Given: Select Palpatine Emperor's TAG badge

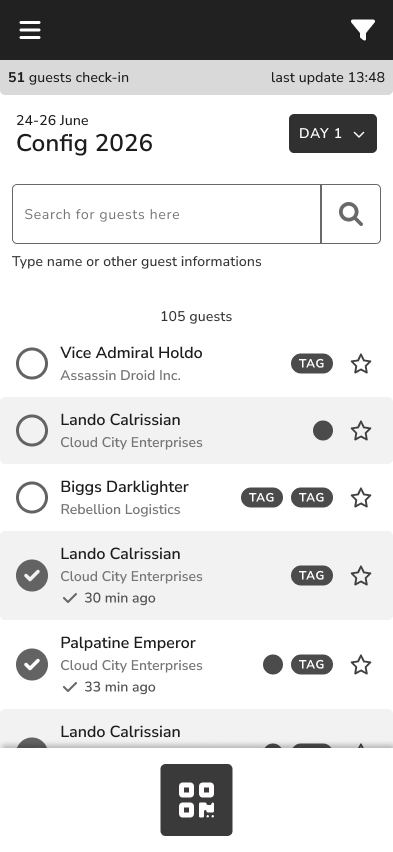Looking at the screenshot, I should click(x=312, y=665).
